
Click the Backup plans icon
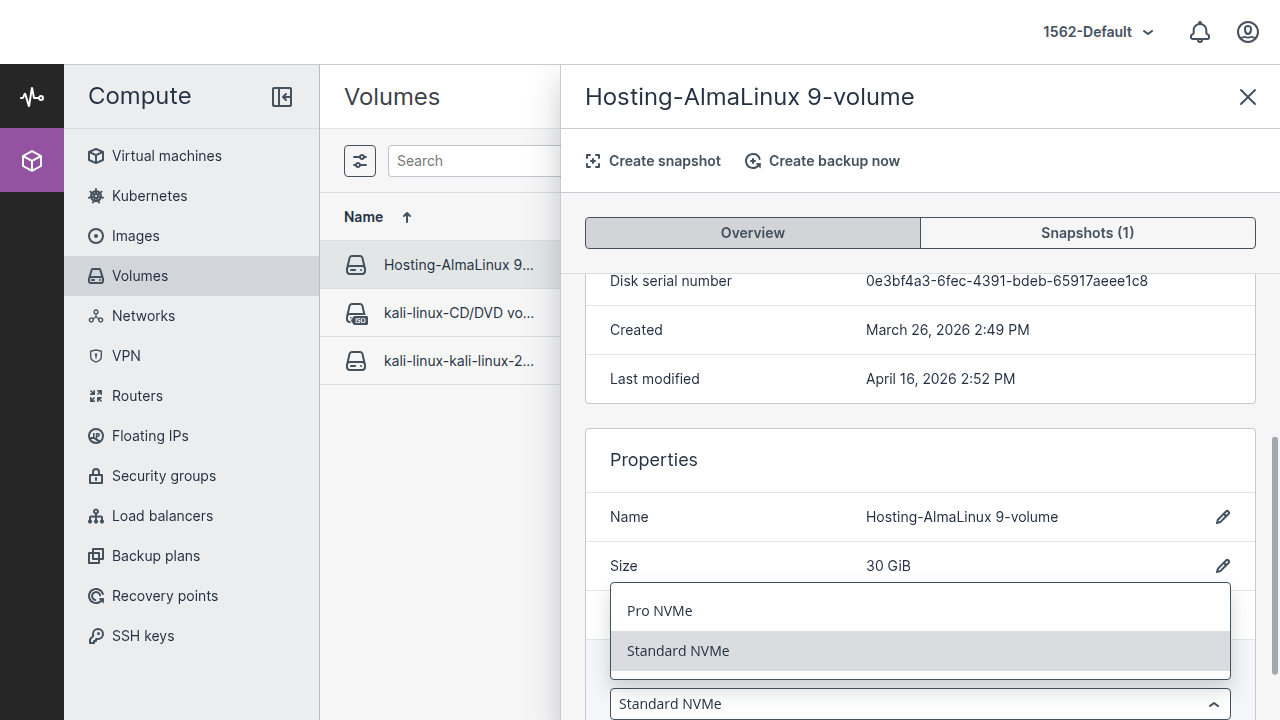point(96,556)
